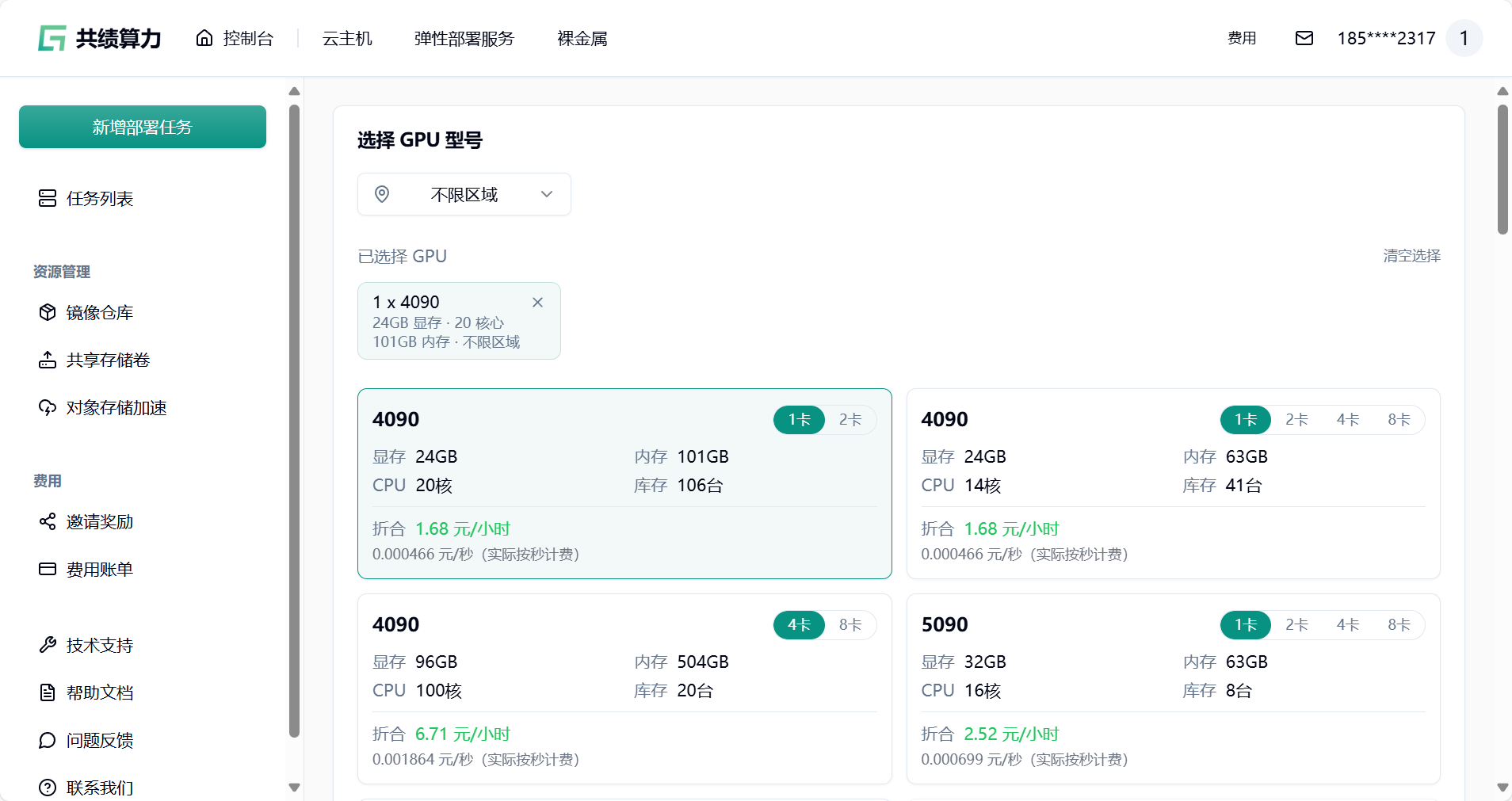The height and width of the screenshot is (801, 1512).
Task: Open the user avatar menu in header
Action: (1464, 38)
